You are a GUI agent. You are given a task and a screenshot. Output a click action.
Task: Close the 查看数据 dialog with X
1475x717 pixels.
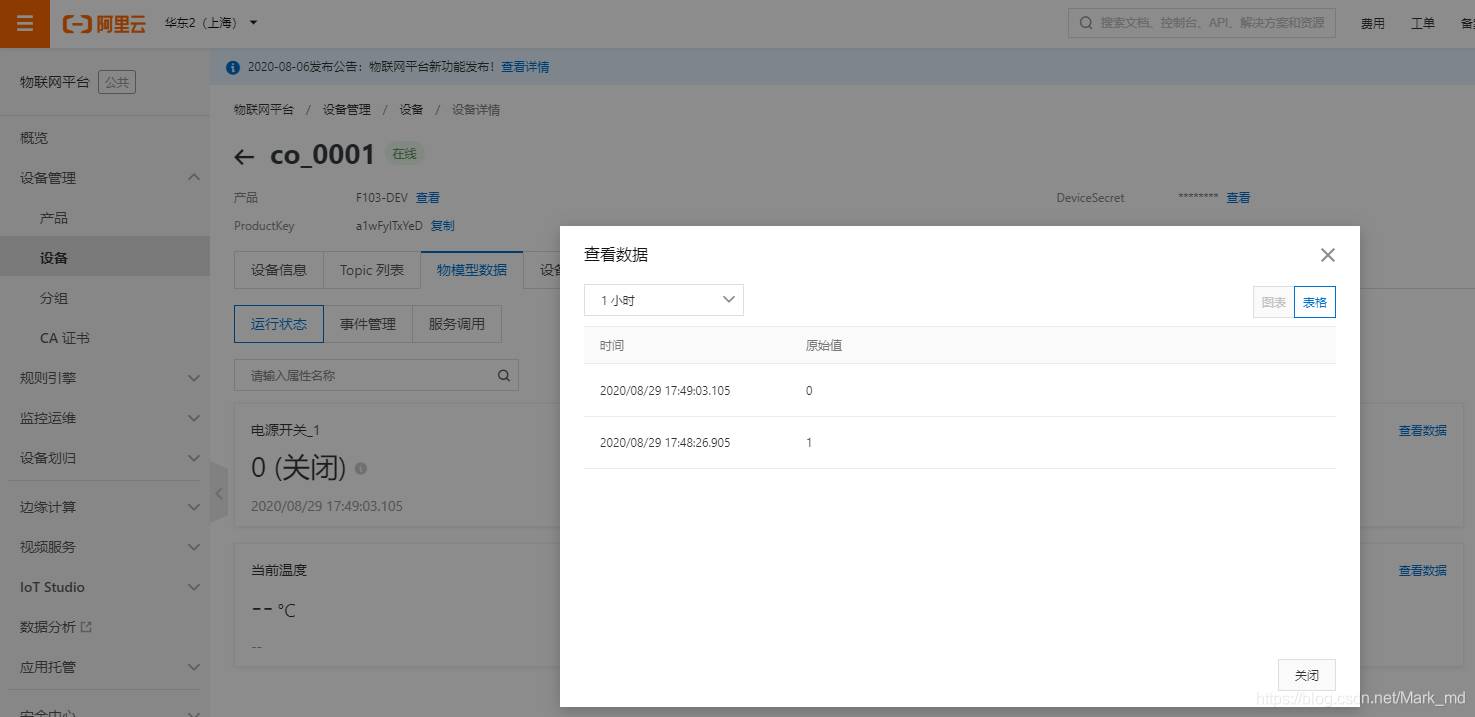(x=1327, y=255)
